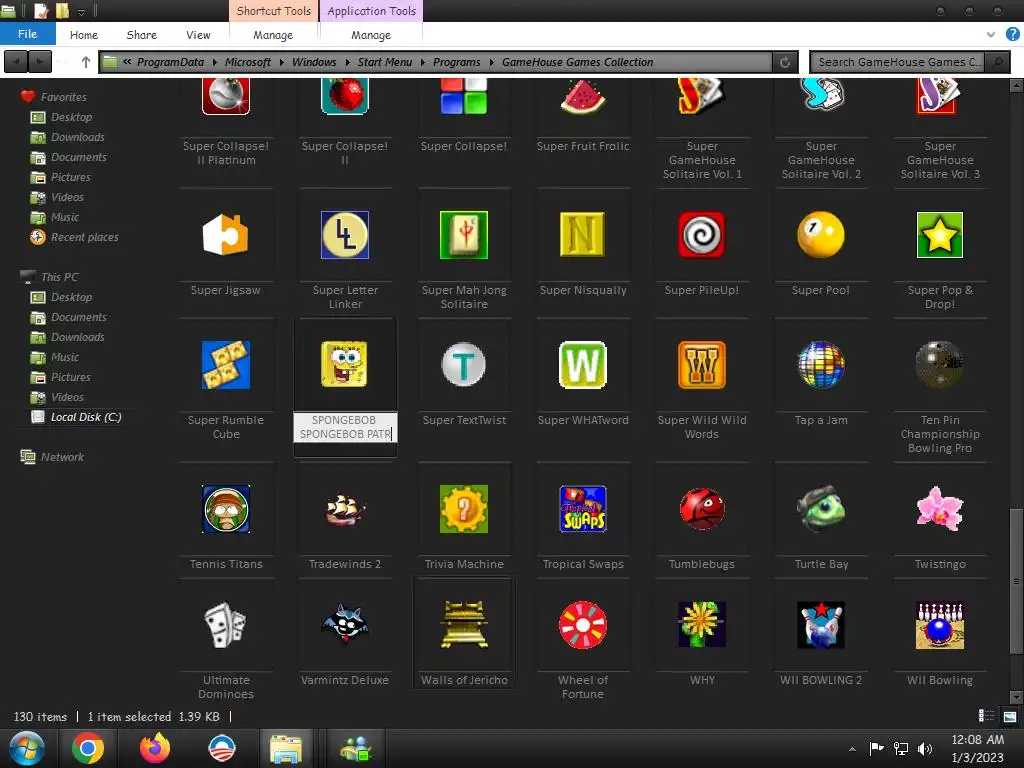Go back with the navigation arrow
Image resolution: width=1024 pixels, height=768 pixels.
[16, 62]
